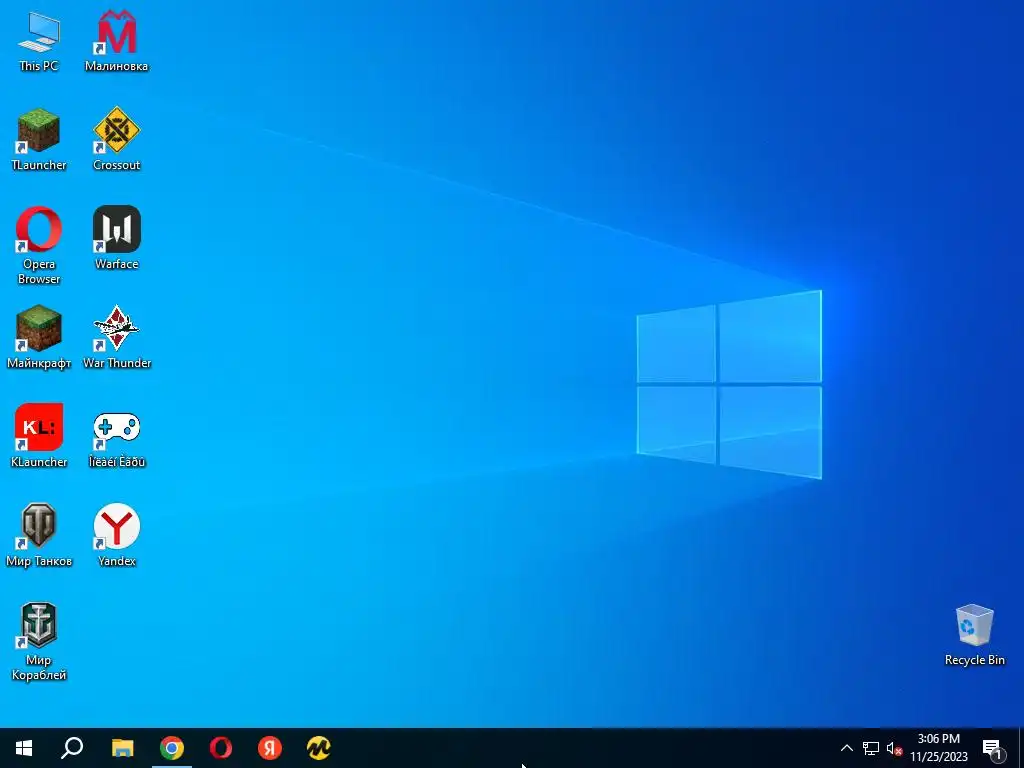Viewport: 1024px width, 768px height.
Task: Select the Opera Browser desktop shortcut
Action: point(39,246)
